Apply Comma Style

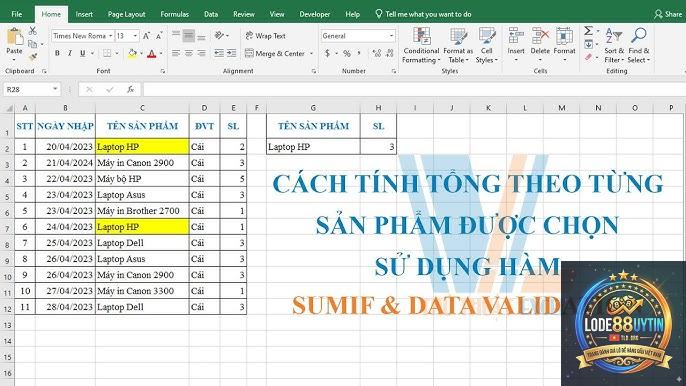[x=359, y=53]
